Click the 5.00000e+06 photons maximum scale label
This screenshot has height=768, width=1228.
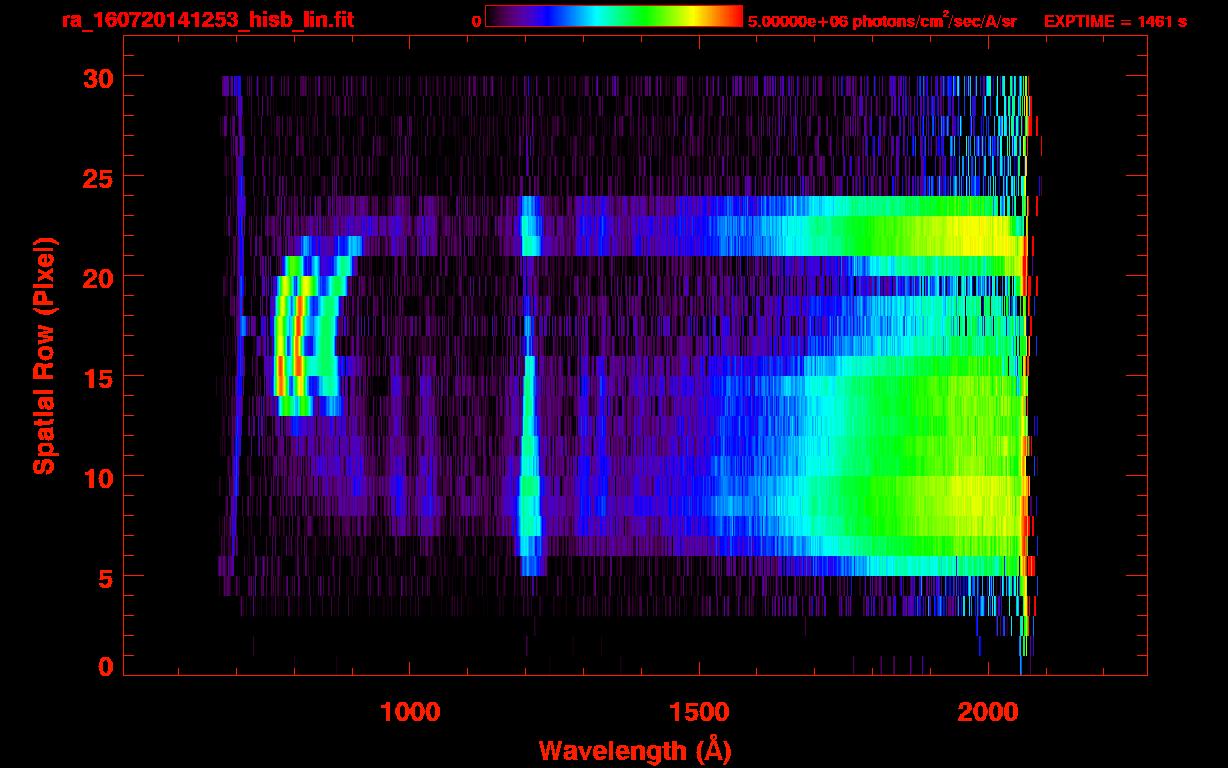click(882, 21)
